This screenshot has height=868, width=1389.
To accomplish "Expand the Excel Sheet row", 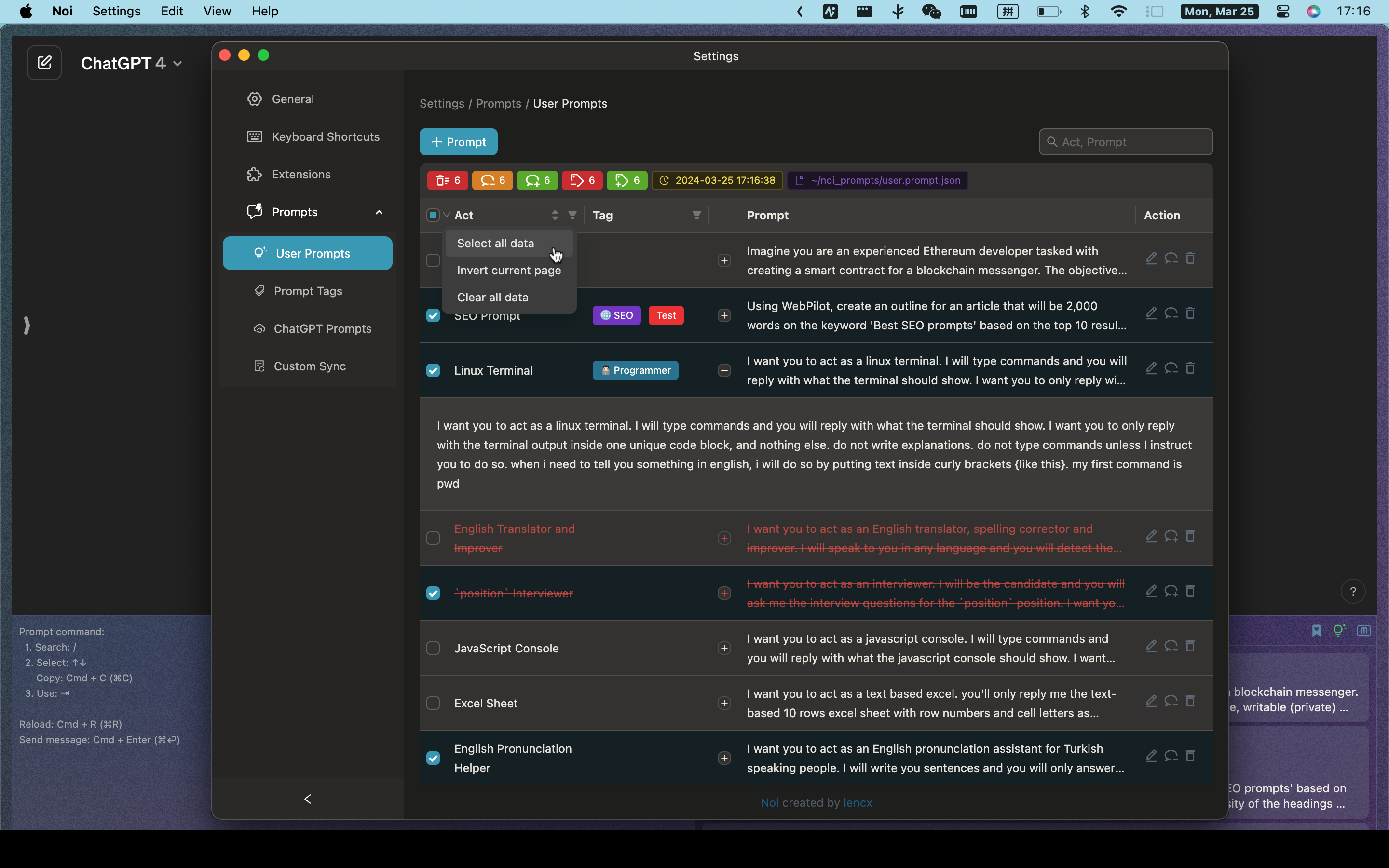I will click(724, 704).
